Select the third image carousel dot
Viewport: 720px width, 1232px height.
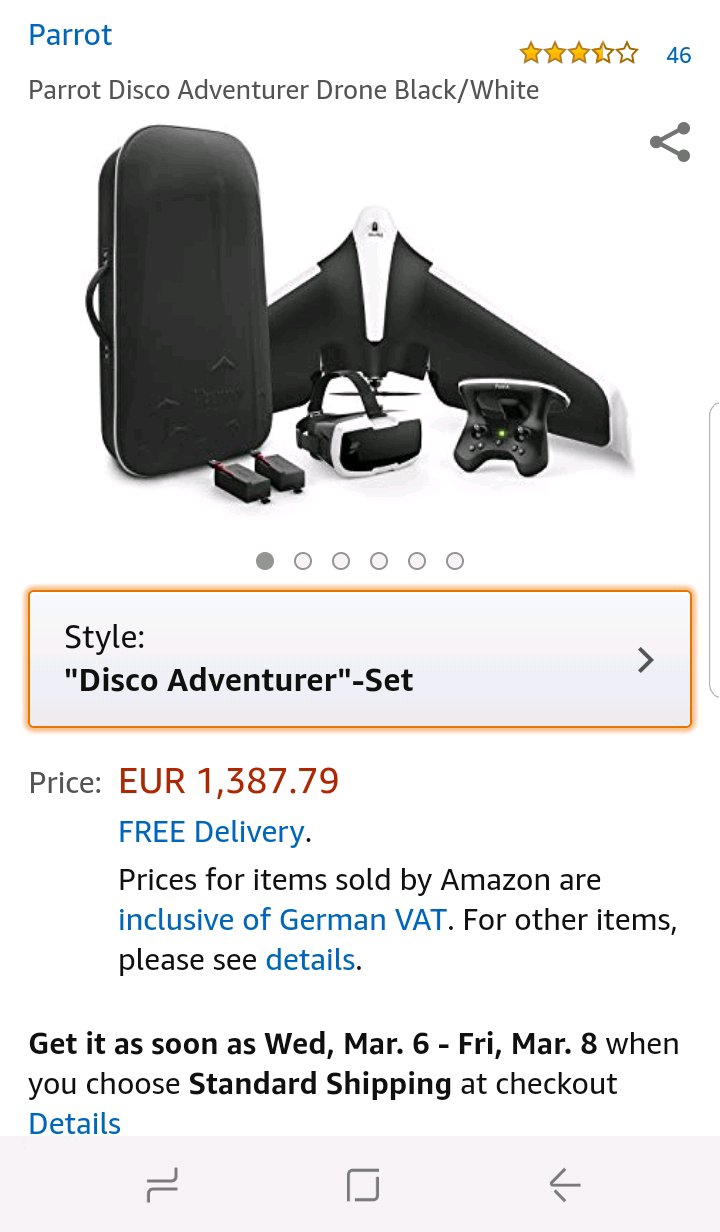pos(341,561)
